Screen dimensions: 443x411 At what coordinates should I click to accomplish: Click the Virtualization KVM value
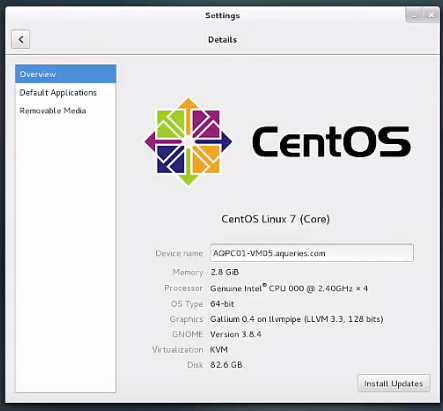[x=219, y=350]
